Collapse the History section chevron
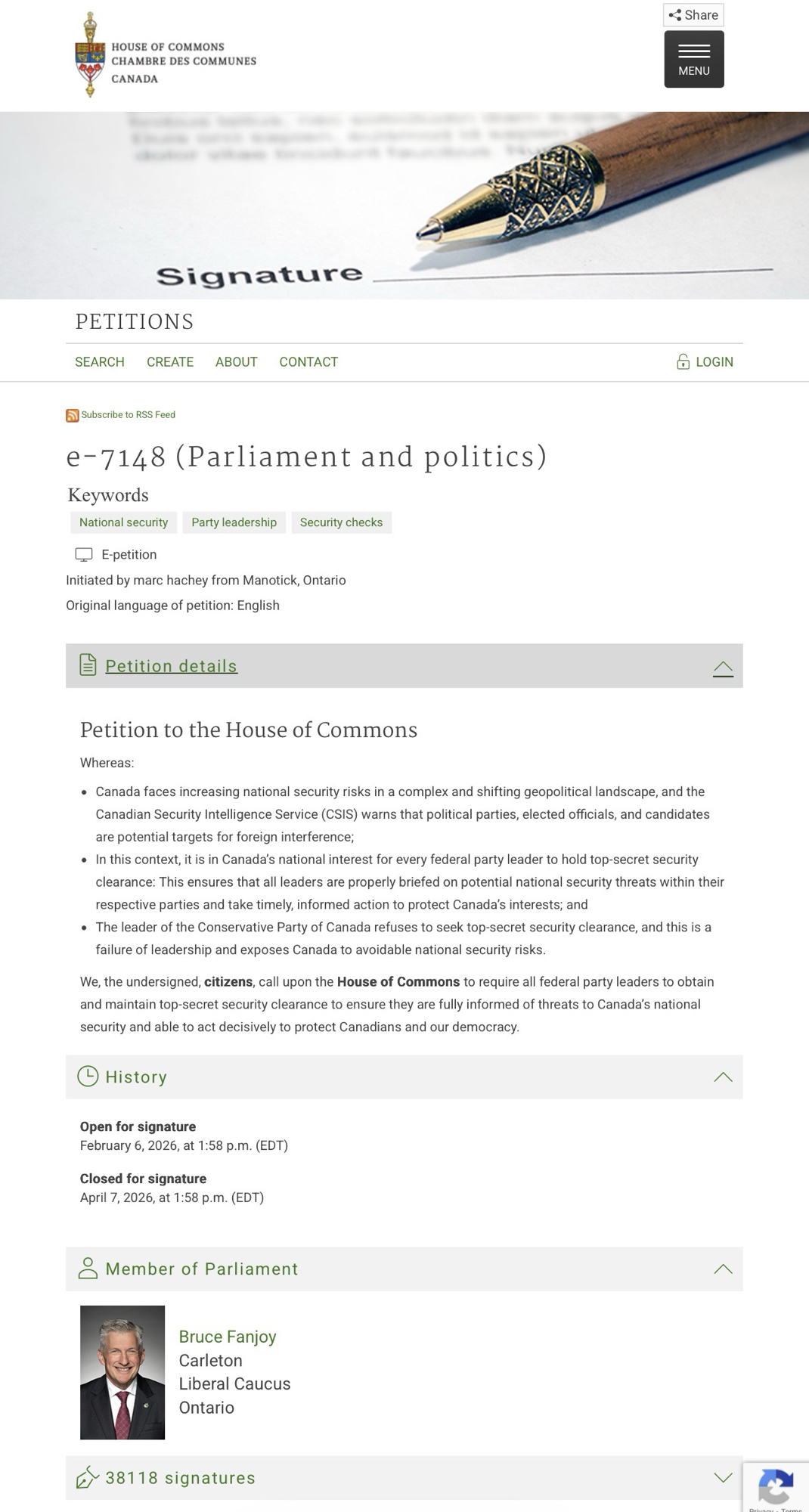 (x=723, y=1077)
